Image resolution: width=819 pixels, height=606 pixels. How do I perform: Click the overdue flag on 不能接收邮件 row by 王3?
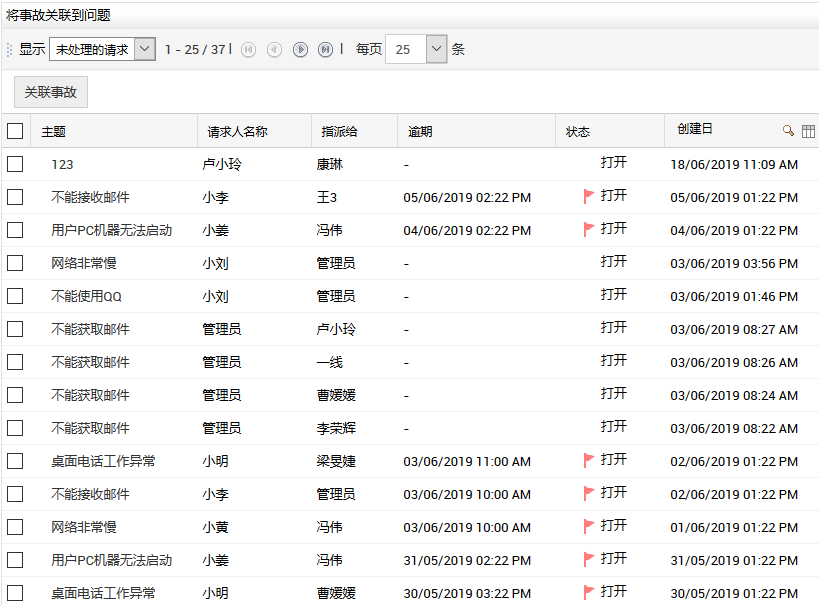point(589,197)
